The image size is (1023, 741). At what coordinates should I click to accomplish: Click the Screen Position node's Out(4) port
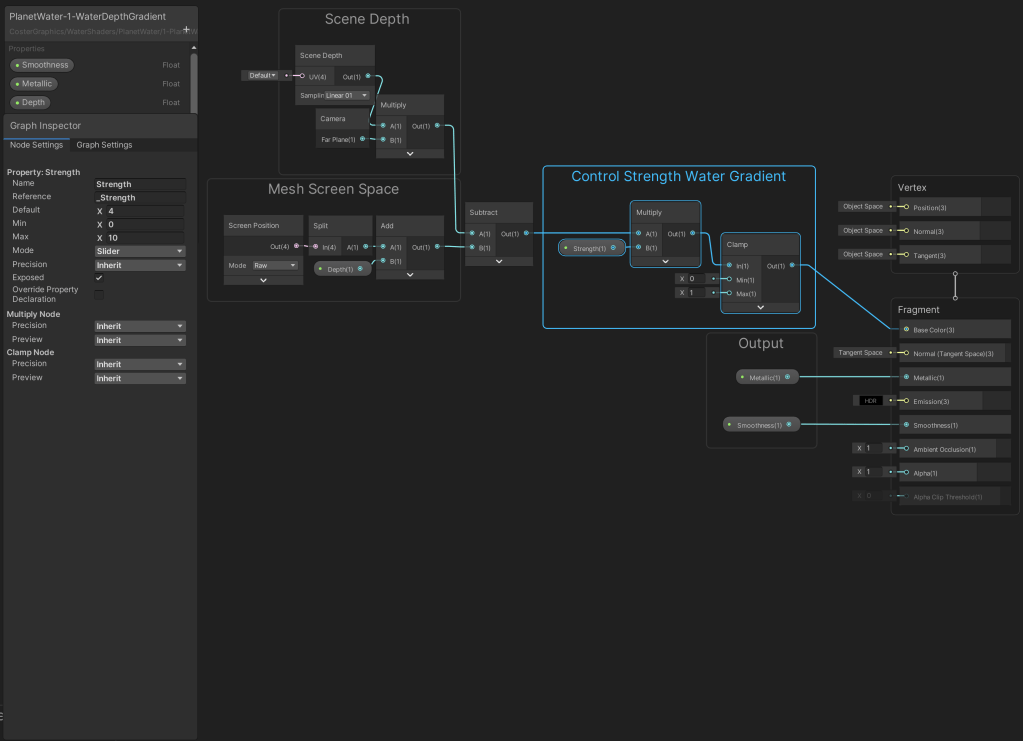[296, 246]
